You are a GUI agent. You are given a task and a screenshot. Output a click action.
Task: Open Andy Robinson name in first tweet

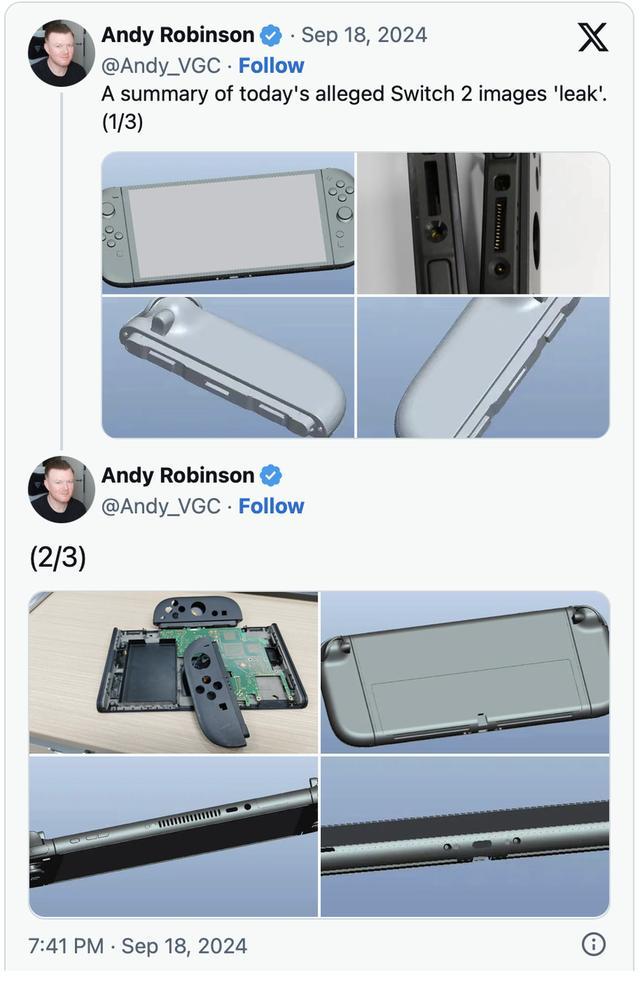178,35
